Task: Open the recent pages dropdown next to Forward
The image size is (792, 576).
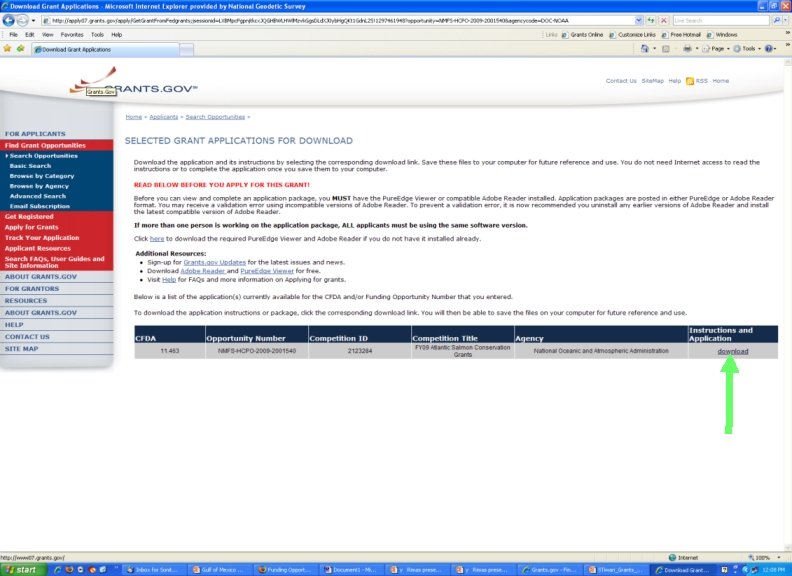Action: [x=33, y=21]
